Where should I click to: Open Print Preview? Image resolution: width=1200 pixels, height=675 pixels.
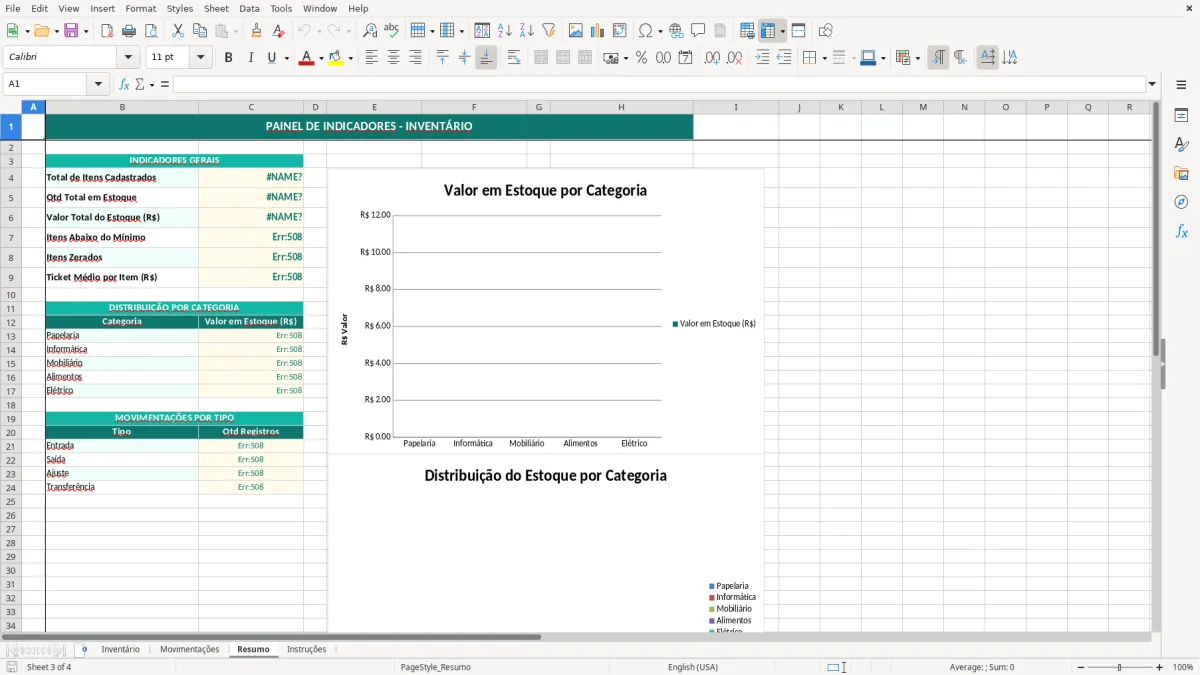[151, 31]
